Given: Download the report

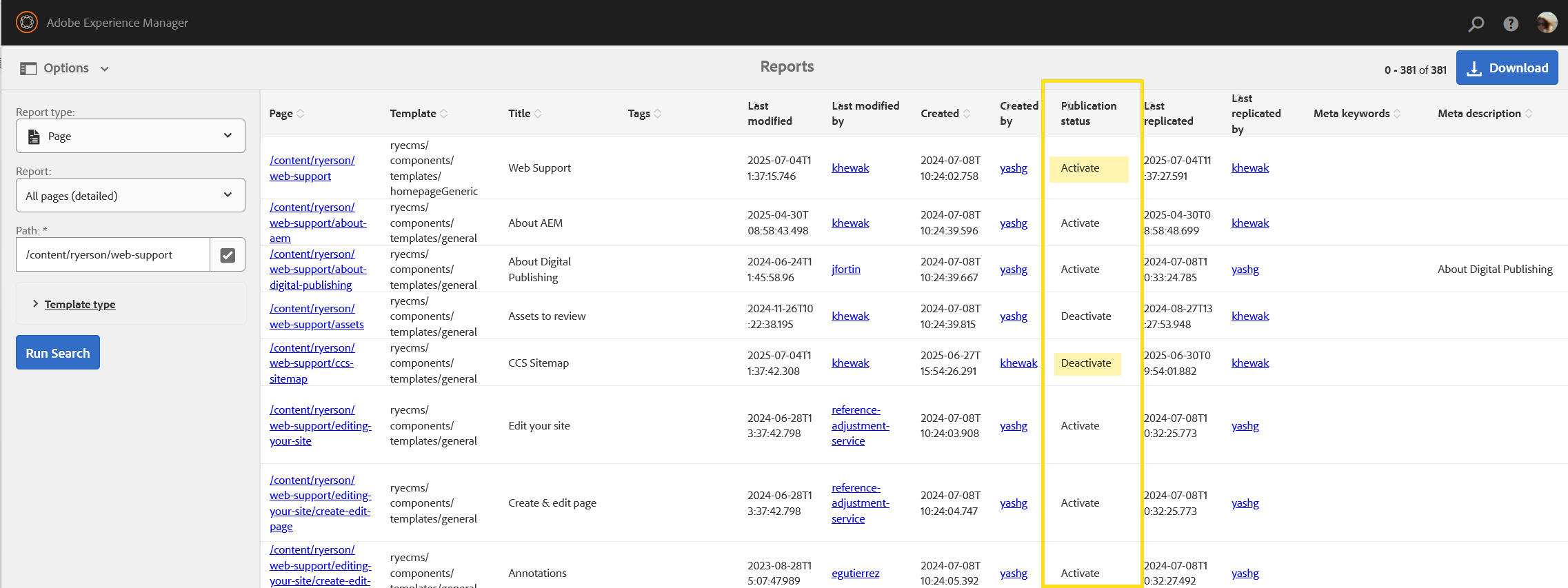Looking at the screenshot, I should pos(1507,68).
